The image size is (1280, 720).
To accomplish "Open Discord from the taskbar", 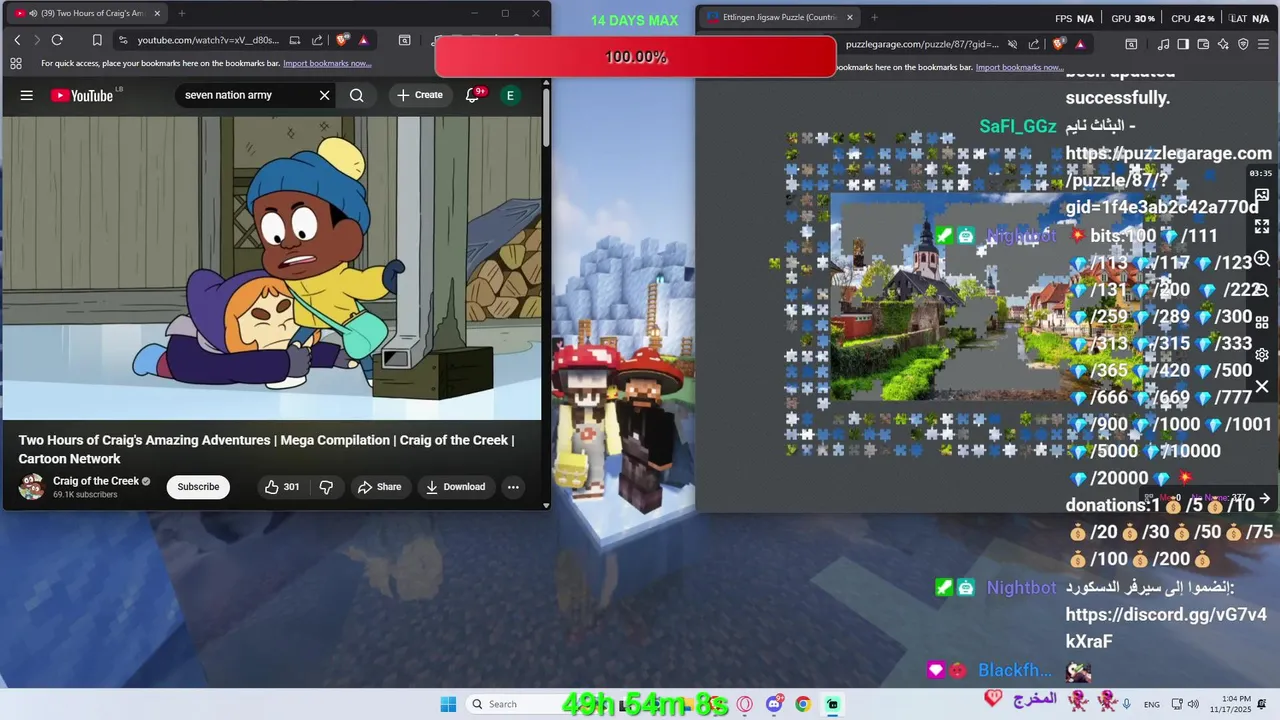I will coord(774,704).
